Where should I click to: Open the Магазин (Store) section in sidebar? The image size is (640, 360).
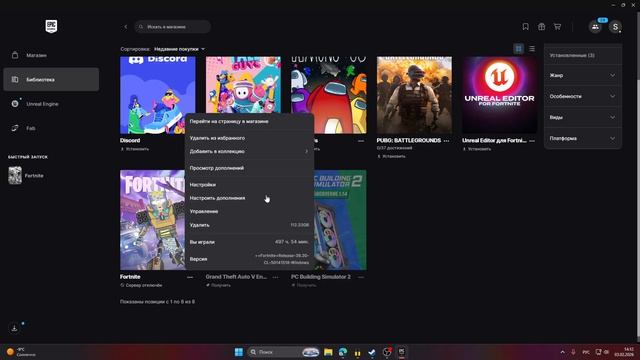(51, 55)
